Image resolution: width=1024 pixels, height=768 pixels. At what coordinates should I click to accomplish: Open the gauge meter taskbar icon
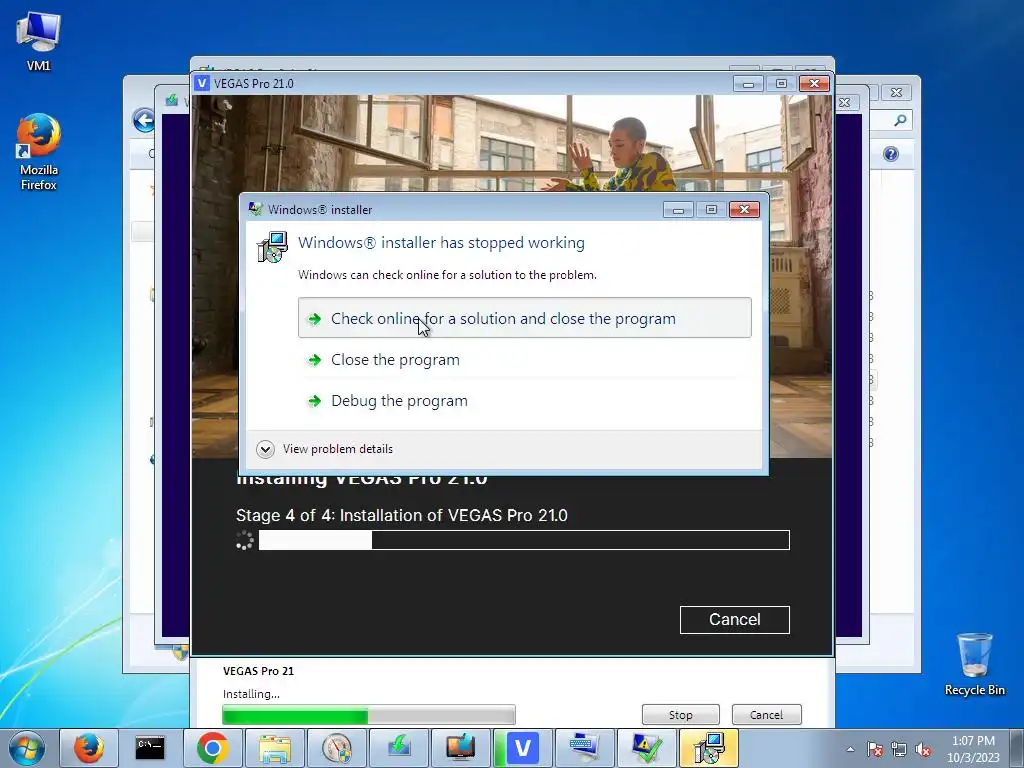[336, 748]
